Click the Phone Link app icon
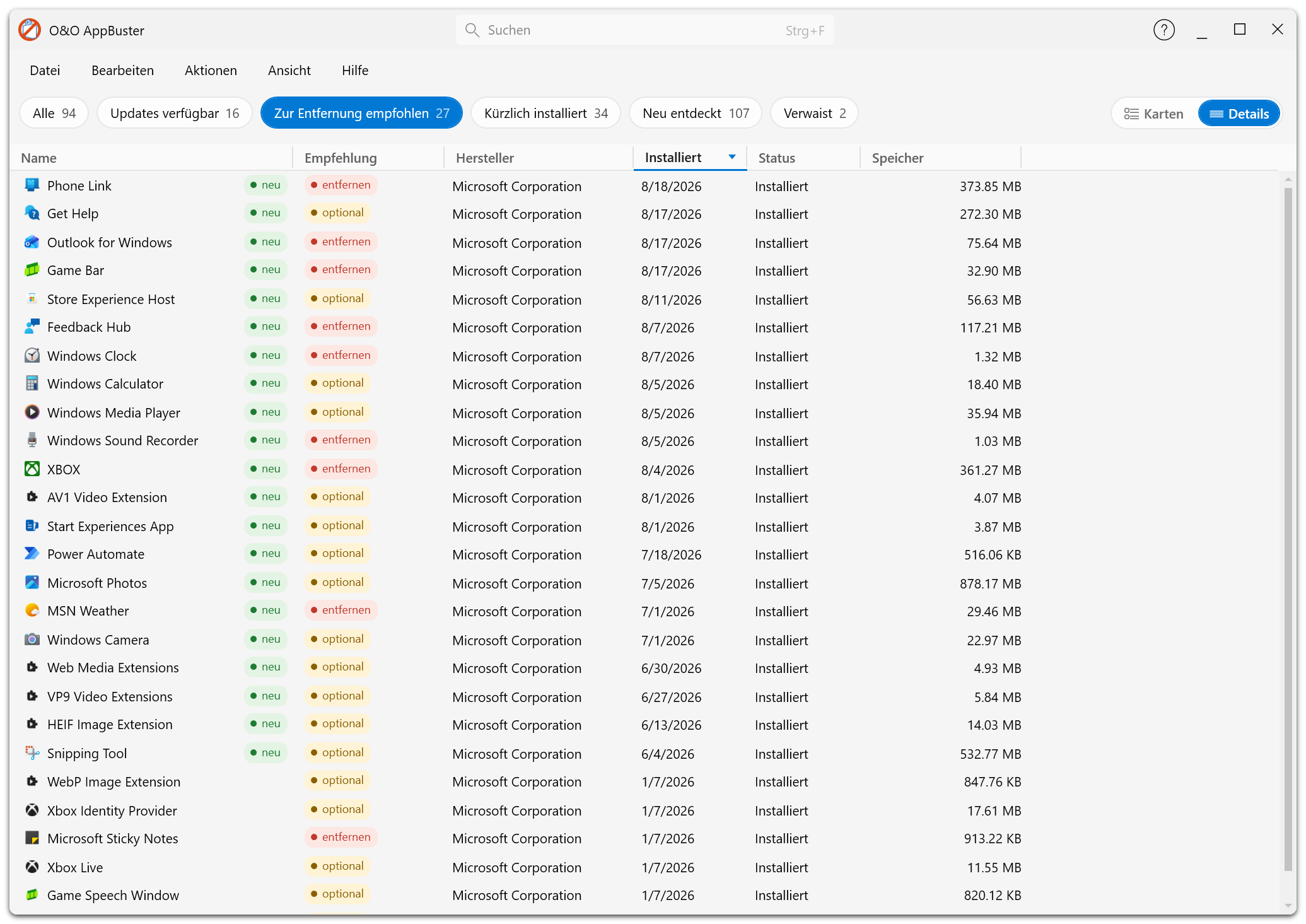 point(32,185)
